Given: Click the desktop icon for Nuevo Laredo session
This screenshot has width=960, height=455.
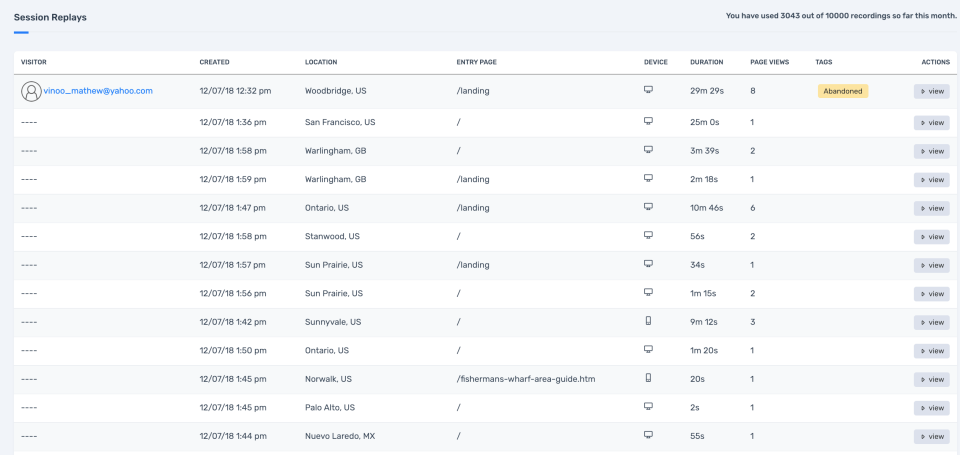Looking at the screenshot, I should coord(648,436).
